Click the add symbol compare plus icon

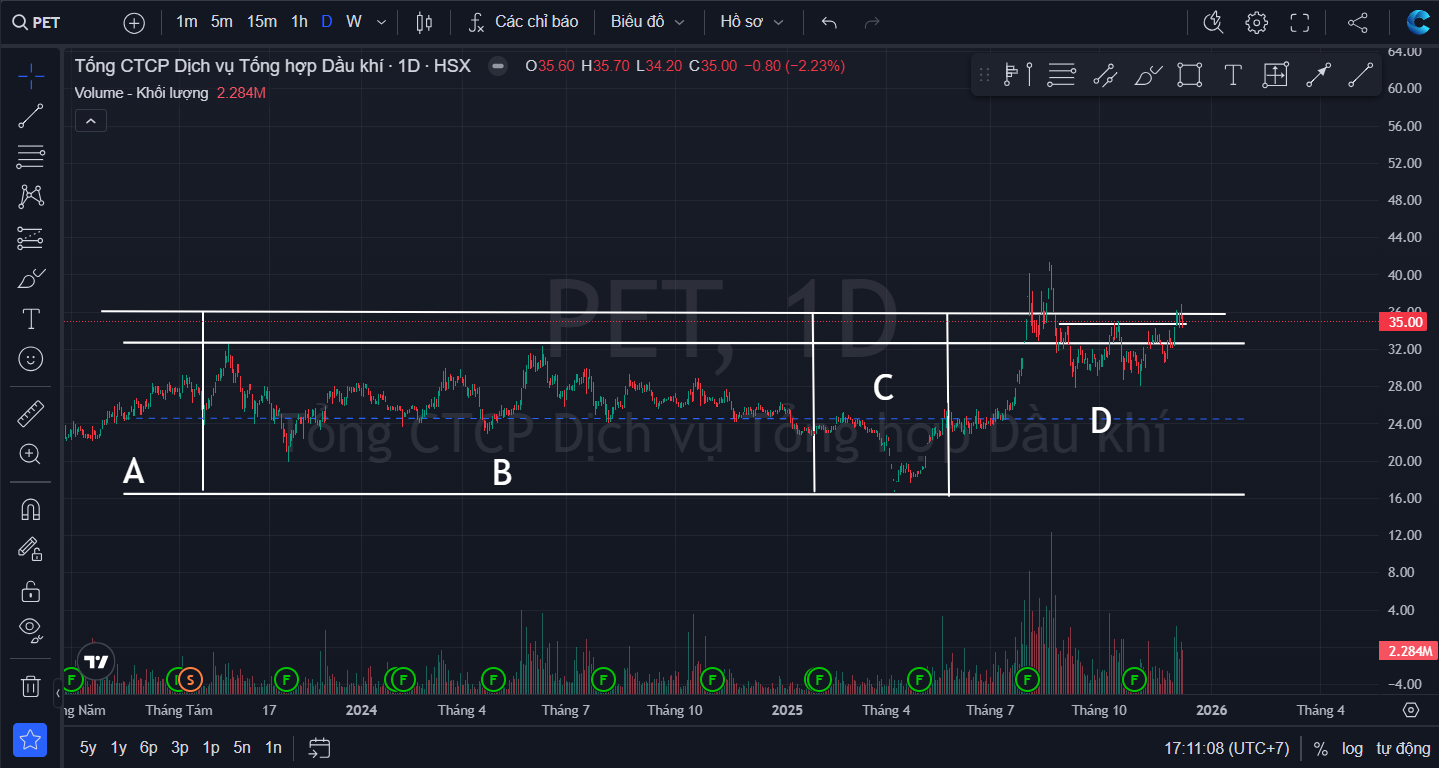pos(134,22)
